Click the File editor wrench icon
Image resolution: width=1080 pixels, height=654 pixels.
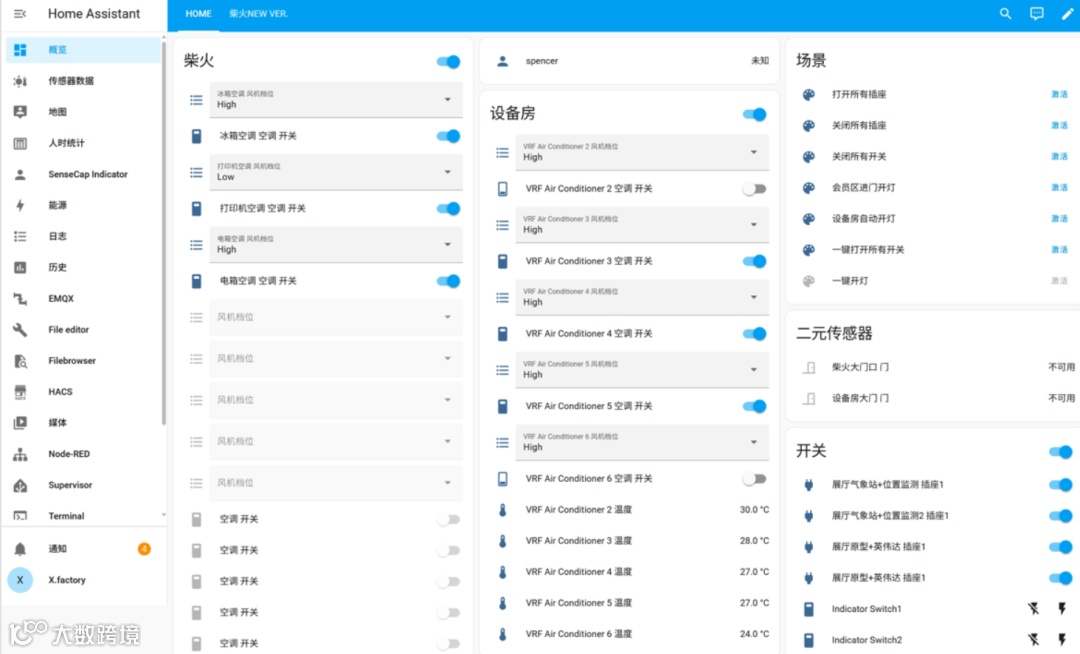pos(20,330)
